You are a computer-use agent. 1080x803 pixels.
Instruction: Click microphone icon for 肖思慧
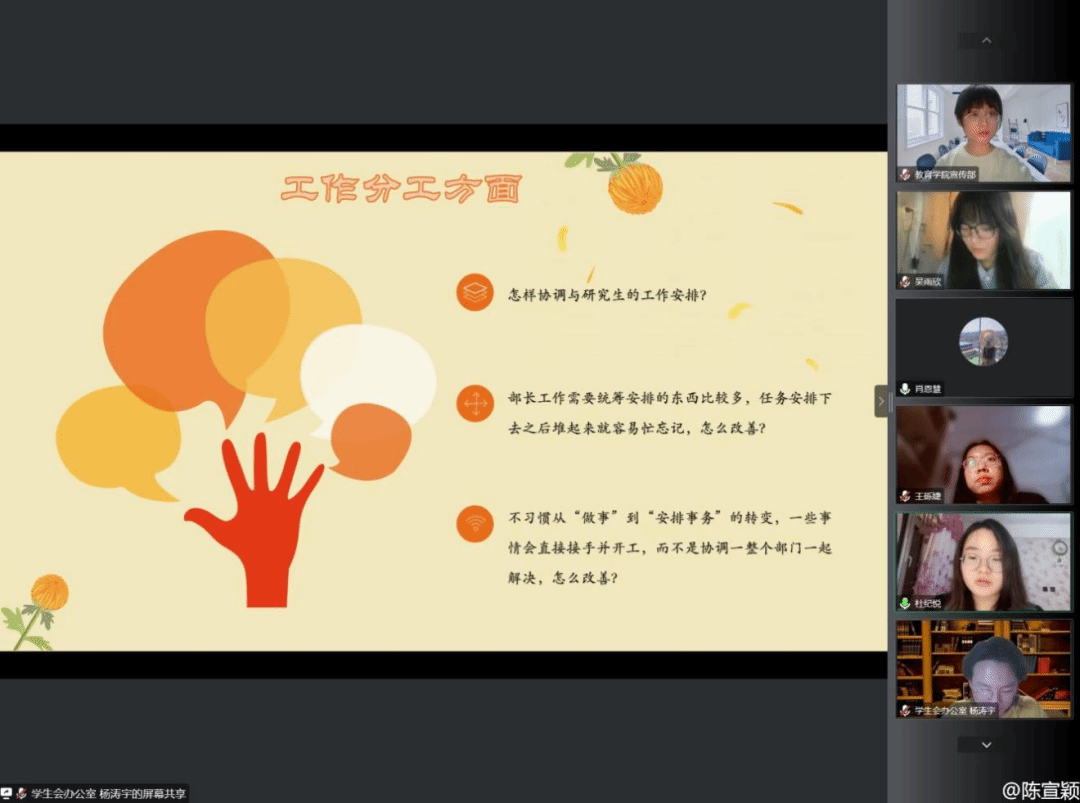coord(905,389)
